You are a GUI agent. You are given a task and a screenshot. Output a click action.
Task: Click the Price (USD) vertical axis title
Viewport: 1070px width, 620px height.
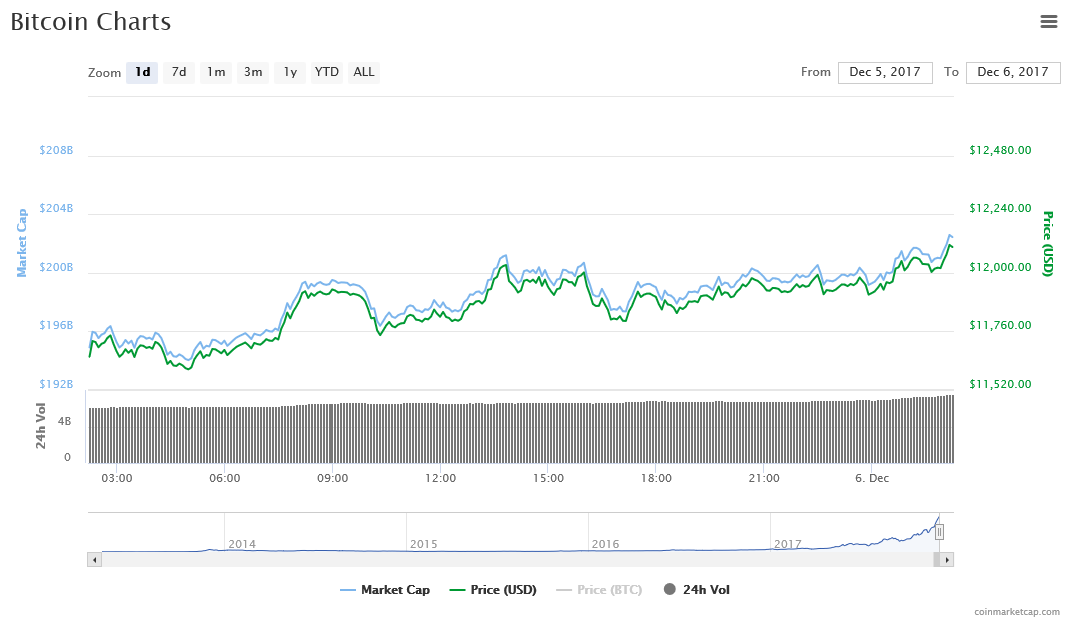tap(1047, 243)
